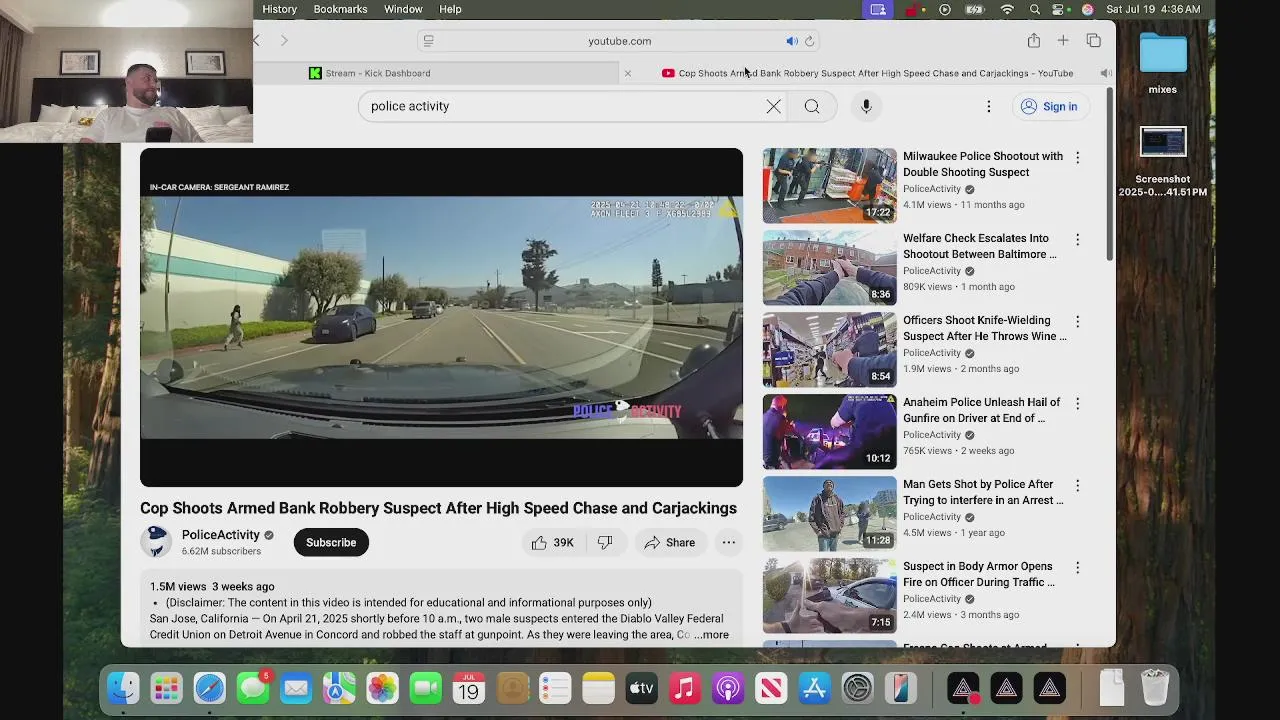Open options for Welfare Check Escalates video
This screenshot has height=720, width=1280.
[x=1077, y=239]
